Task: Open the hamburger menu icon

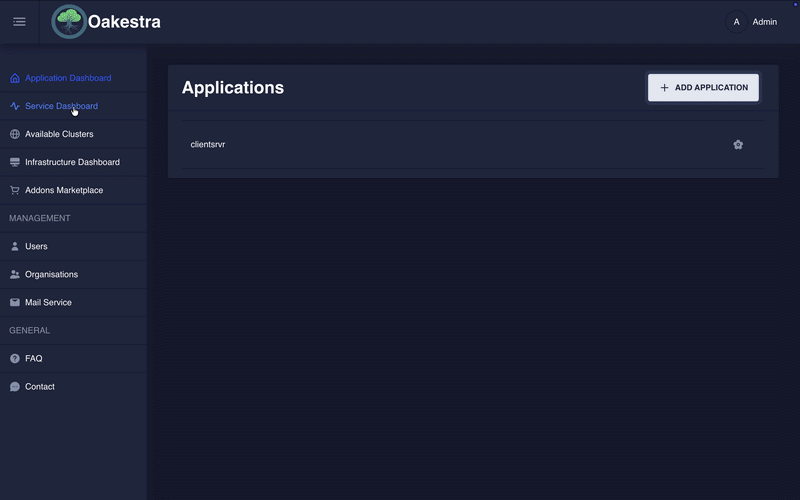Action: pyautogui.click(x=19, y=22)
